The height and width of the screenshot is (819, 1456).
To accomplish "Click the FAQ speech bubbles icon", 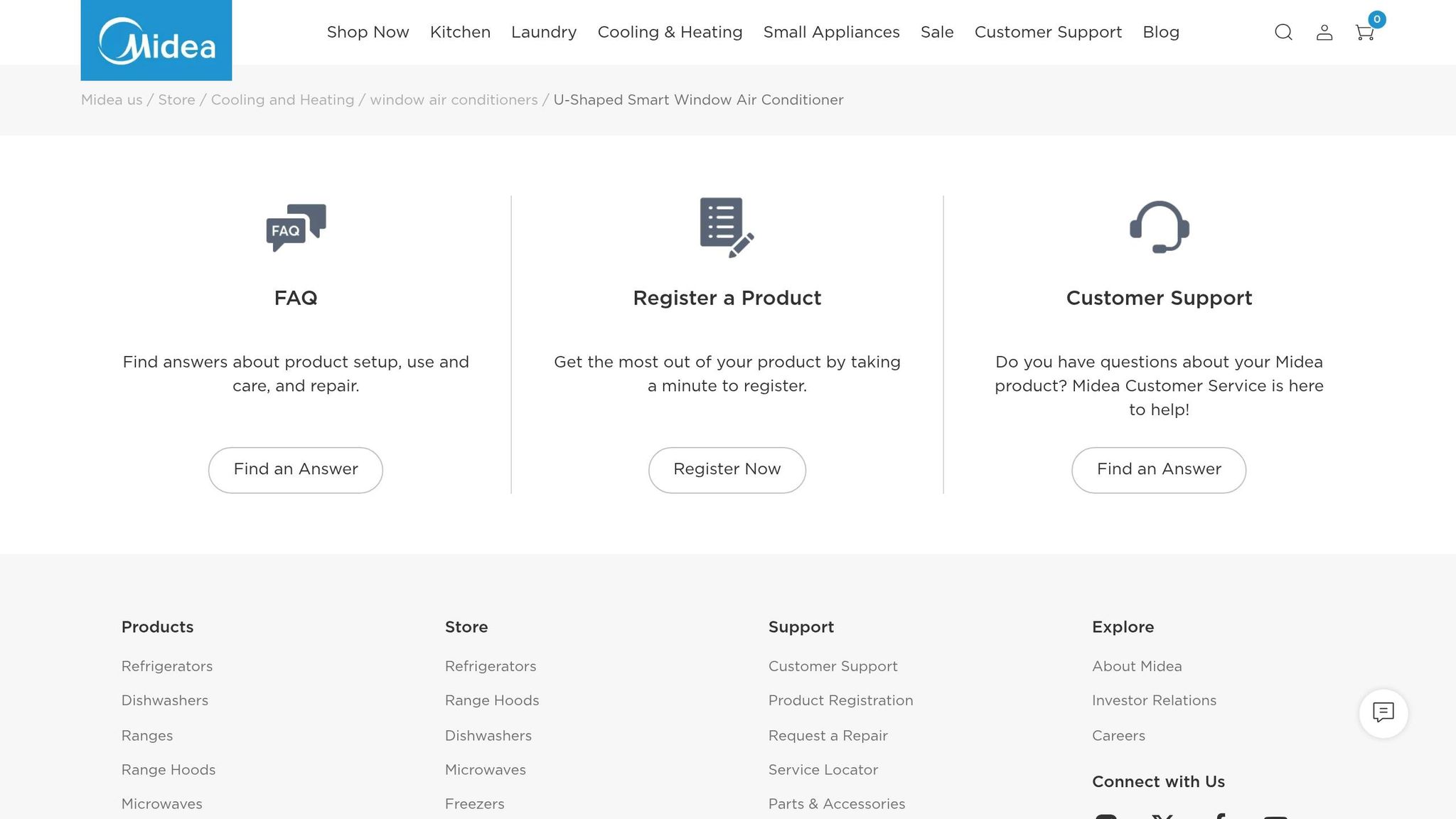I will (x=296, y=227).
